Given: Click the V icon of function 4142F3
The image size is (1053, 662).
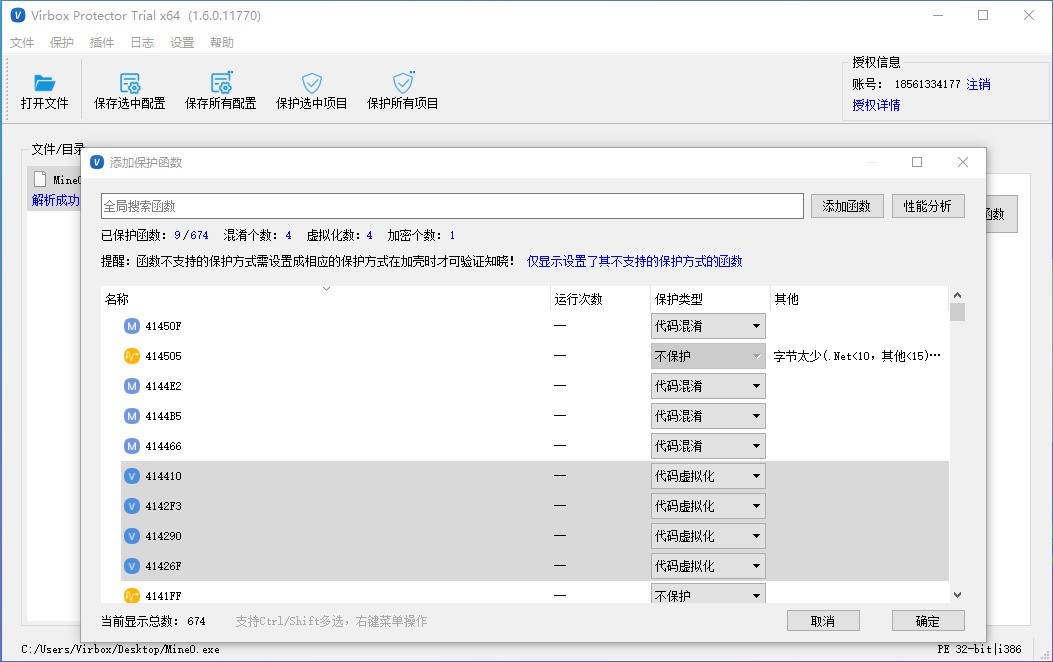Looking at the screenshot, I should coord(132,506).
